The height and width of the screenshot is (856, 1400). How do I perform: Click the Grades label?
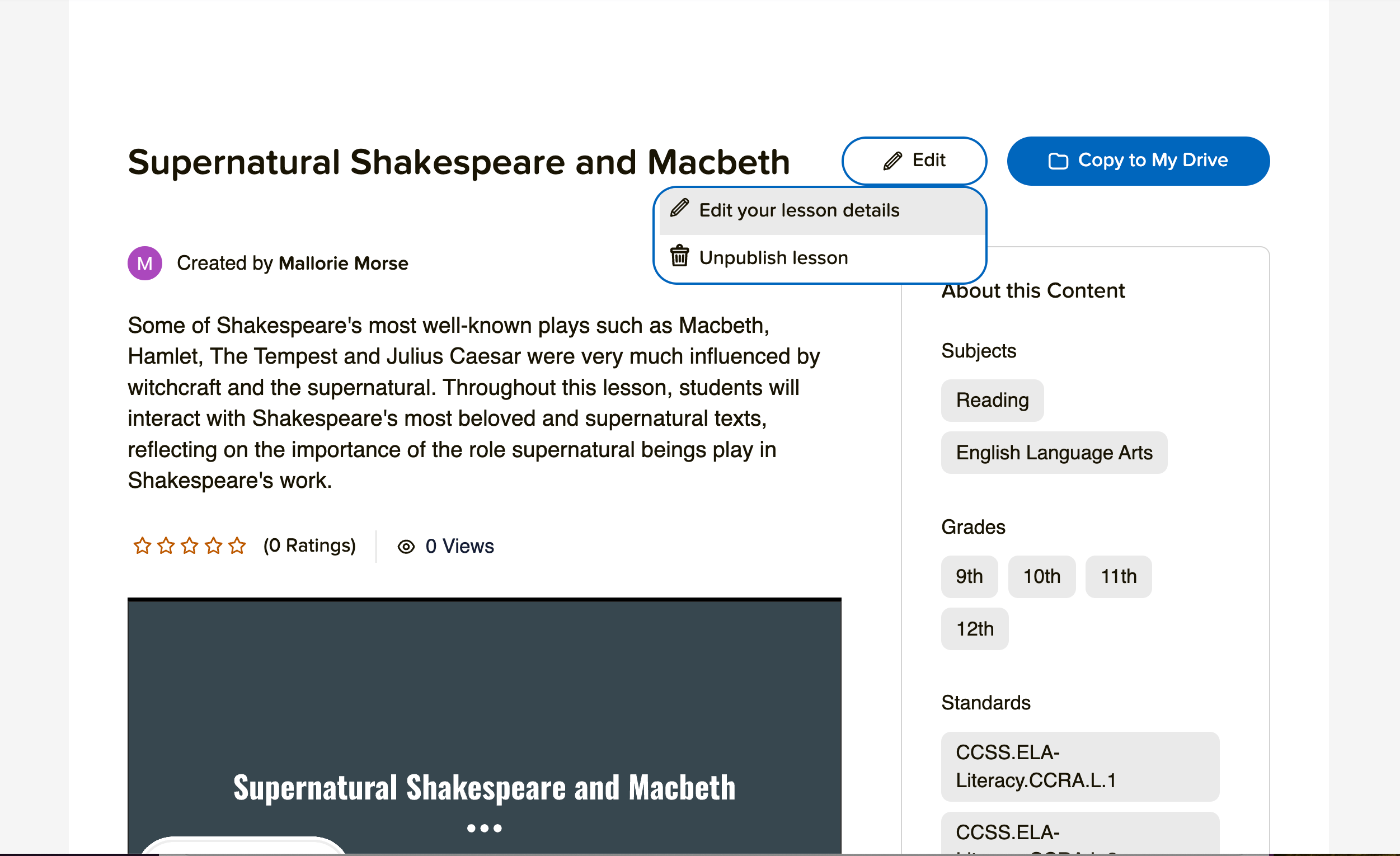coord(973,527)
